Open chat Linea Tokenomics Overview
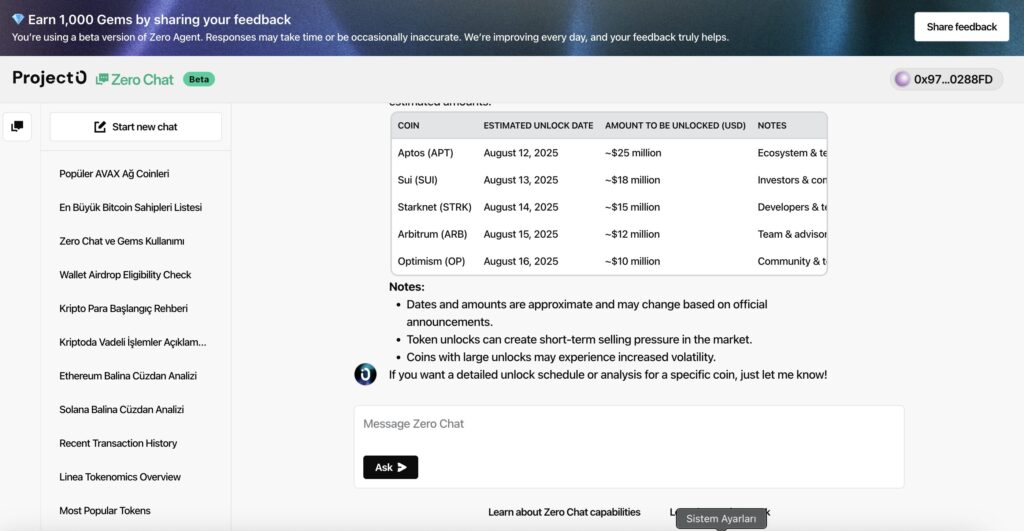This screenshot has width=1024, height=531. pyautogui.click(x=120, y=477)
